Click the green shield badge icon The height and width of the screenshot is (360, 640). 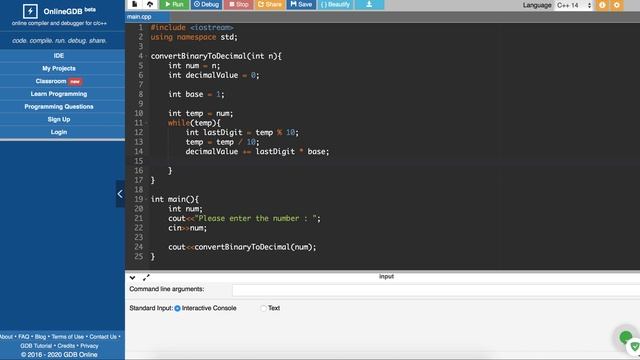click(x=634, y=347)
